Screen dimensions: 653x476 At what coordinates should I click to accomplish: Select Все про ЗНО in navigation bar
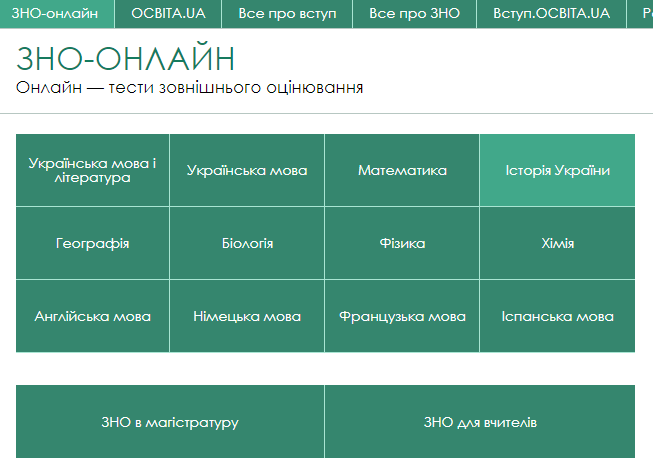[414, 14]
